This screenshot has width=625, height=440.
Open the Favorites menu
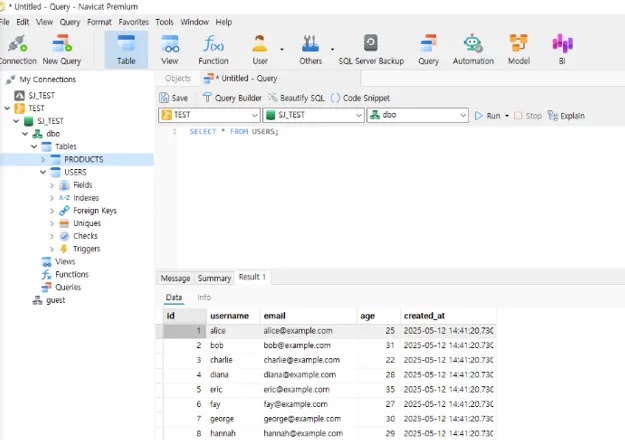pos(134,22)
